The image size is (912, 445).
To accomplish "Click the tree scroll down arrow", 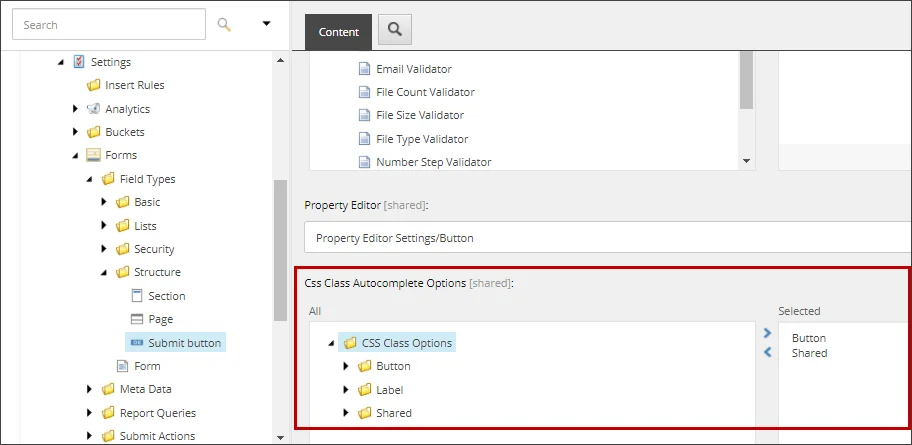I will pos(280,437).
